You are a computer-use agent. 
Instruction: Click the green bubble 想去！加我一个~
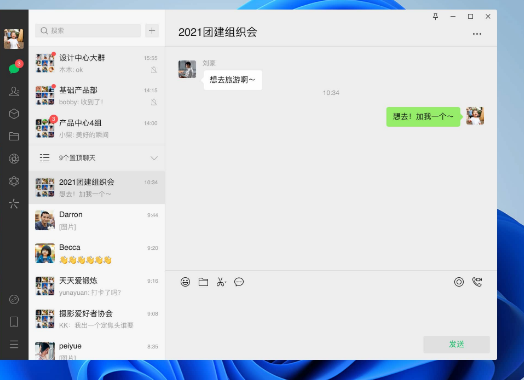[x=423, y=117]
